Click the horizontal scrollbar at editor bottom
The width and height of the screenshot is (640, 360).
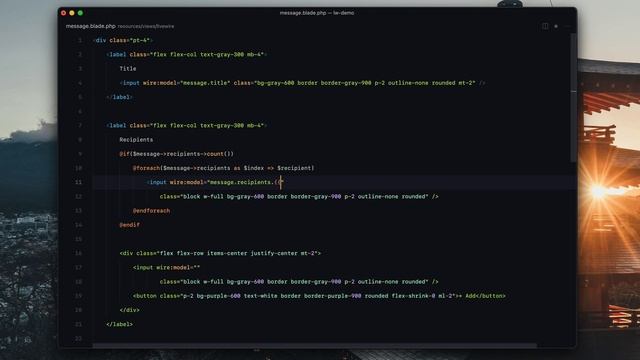click(314, 346)
